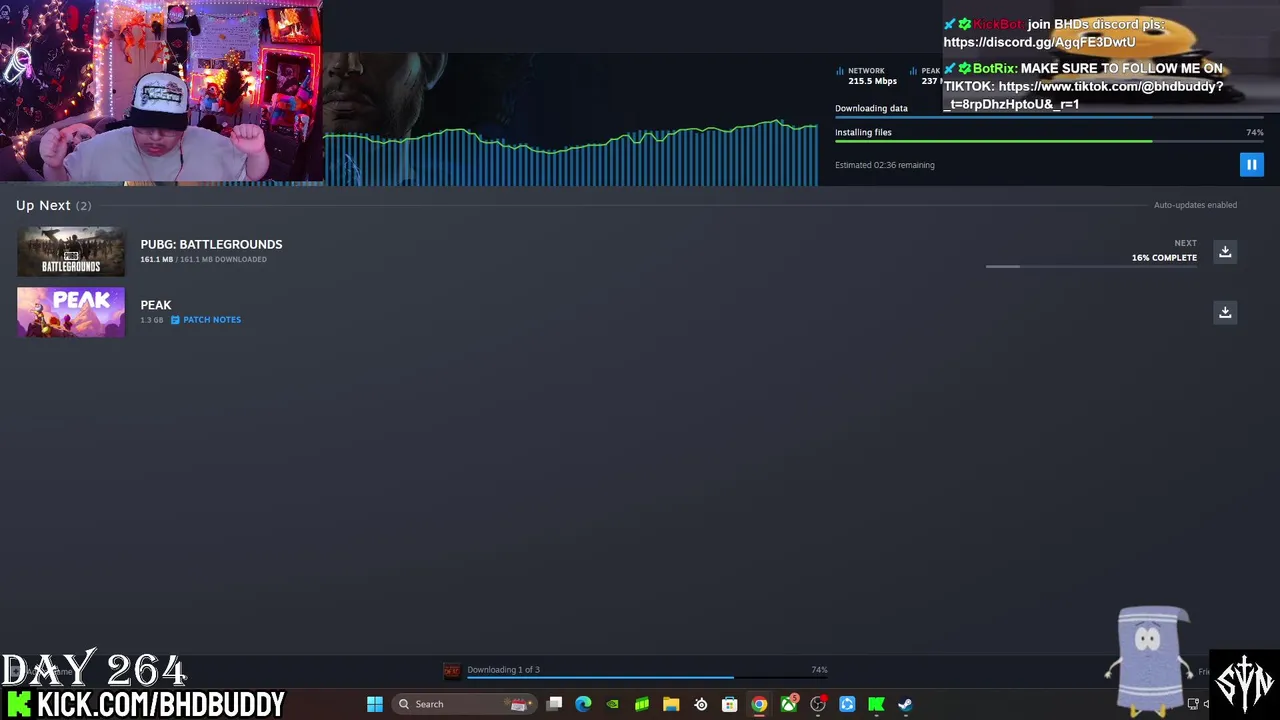Click the game icon beside 'Downloading 1 of 3'
Viewport: 1280px width, 720px height.
(451, 671)
